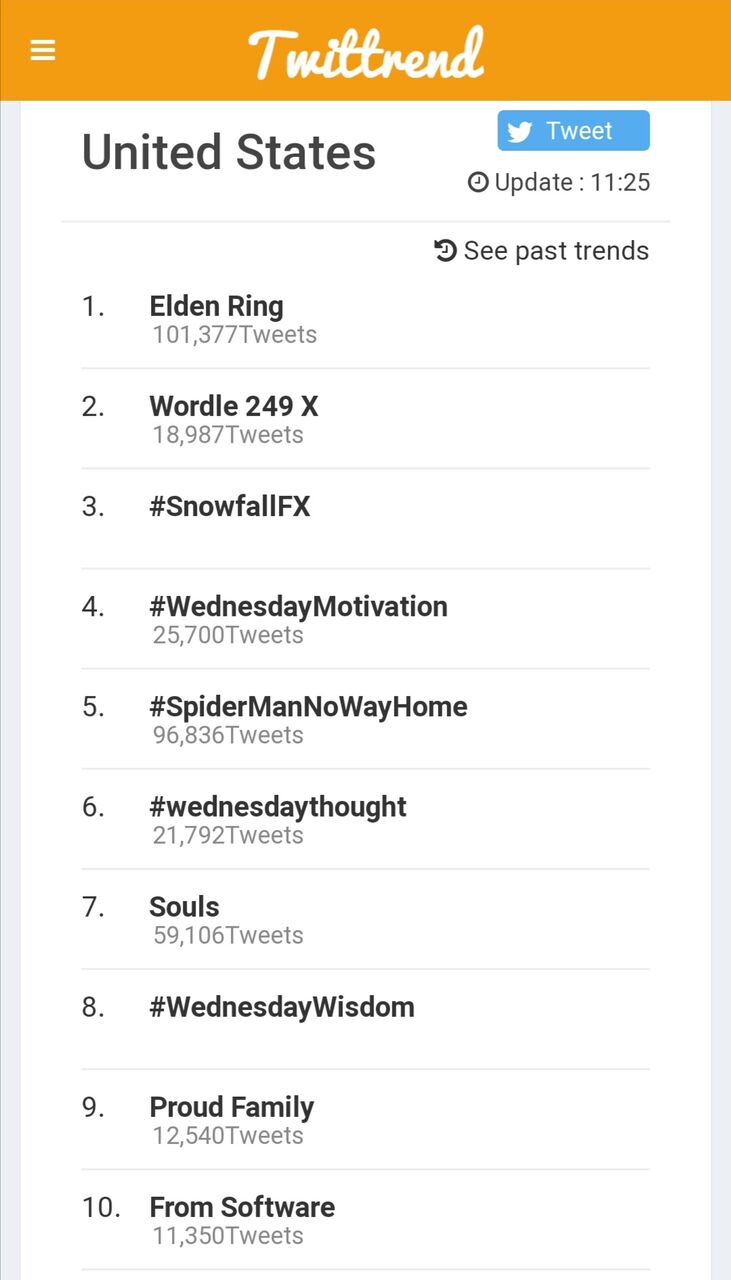Image resolution: width=731 pixels, height=1280 pixels.
Task: Open the hamburger menu icon
Action: 43,50
